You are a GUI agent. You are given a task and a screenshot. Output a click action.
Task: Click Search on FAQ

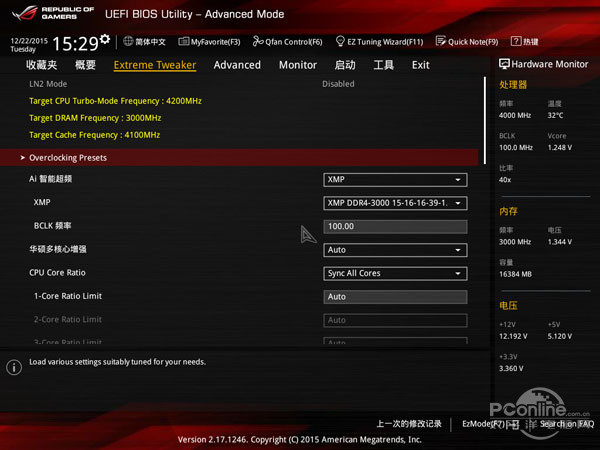coord(567,424)
